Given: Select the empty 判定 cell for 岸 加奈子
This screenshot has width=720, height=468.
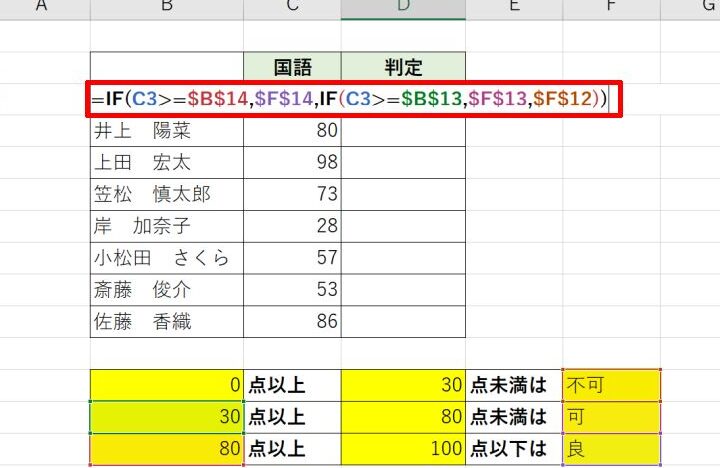Looking at the screenshot, I should click(x=403, y=226).
